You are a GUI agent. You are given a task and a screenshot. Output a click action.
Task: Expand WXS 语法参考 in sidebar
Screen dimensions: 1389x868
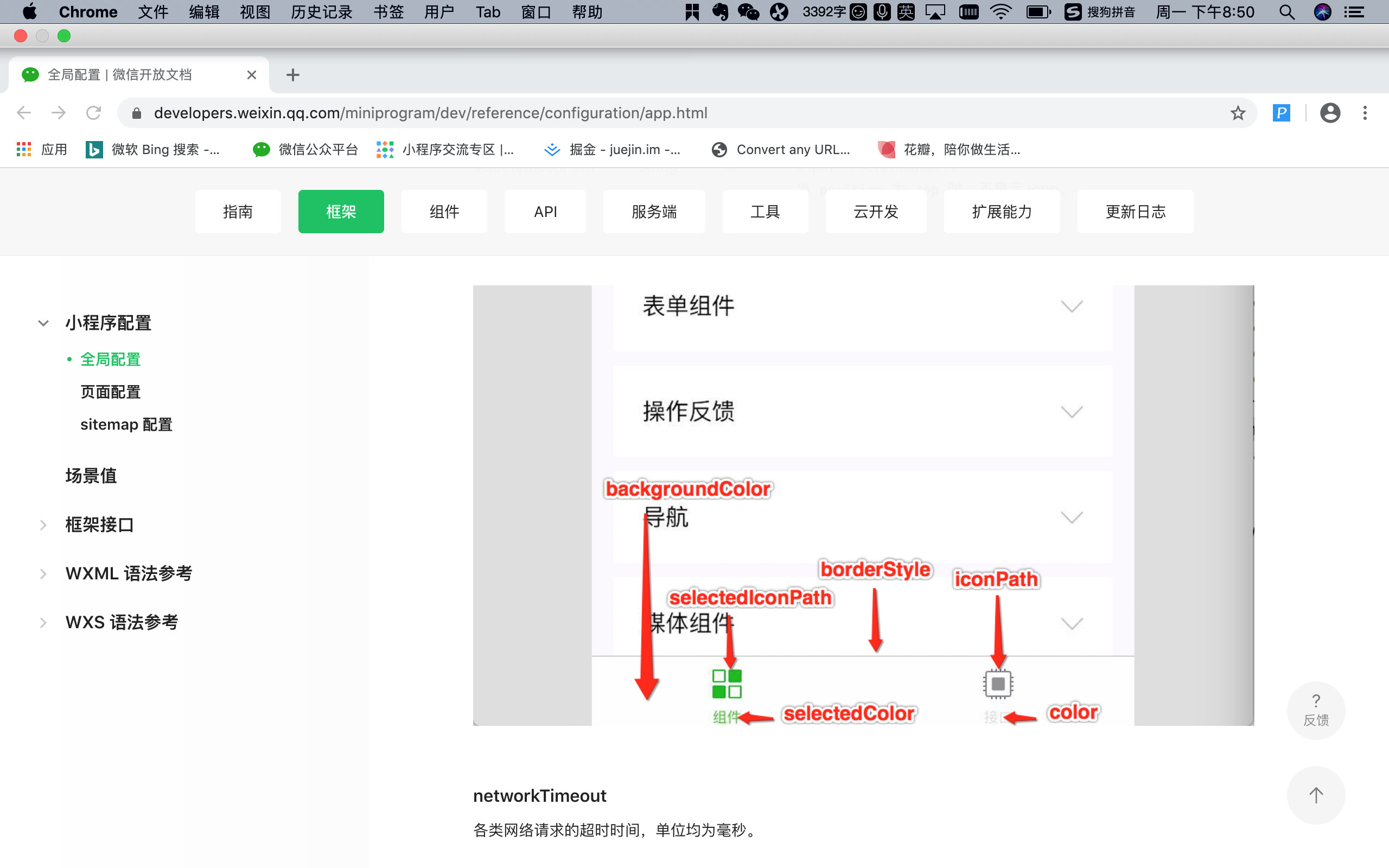tap(43, 622)
